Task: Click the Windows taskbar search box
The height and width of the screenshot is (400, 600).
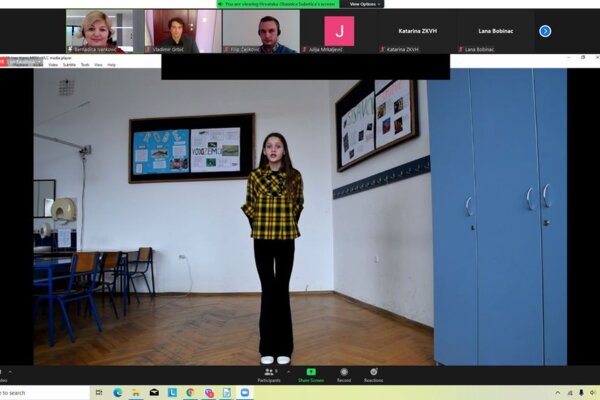Action: (30, 393)
